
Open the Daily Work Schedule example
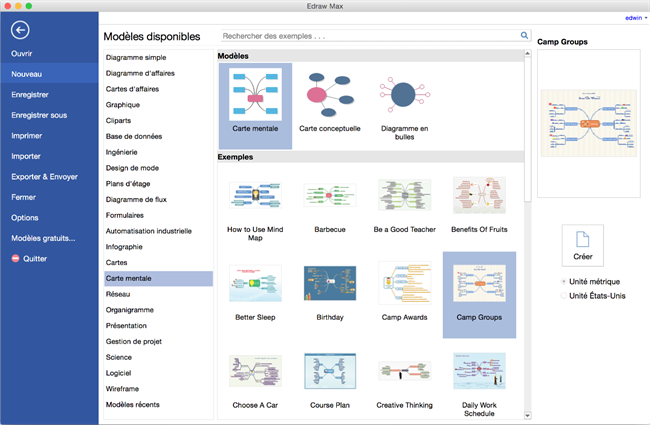[x=479, y=371]
